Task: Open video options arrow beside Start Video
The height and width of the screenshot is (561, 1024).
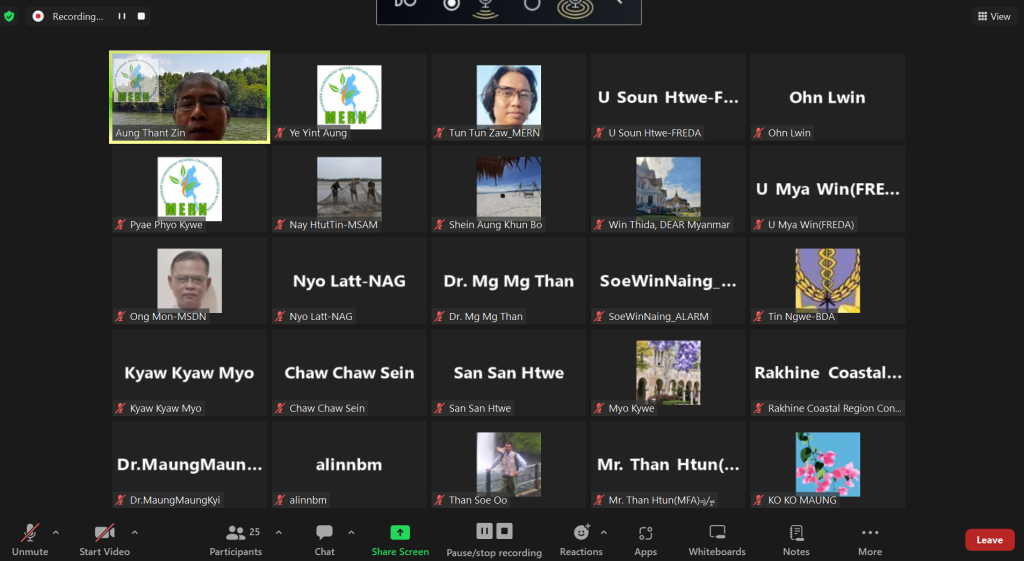Action: 135,532
